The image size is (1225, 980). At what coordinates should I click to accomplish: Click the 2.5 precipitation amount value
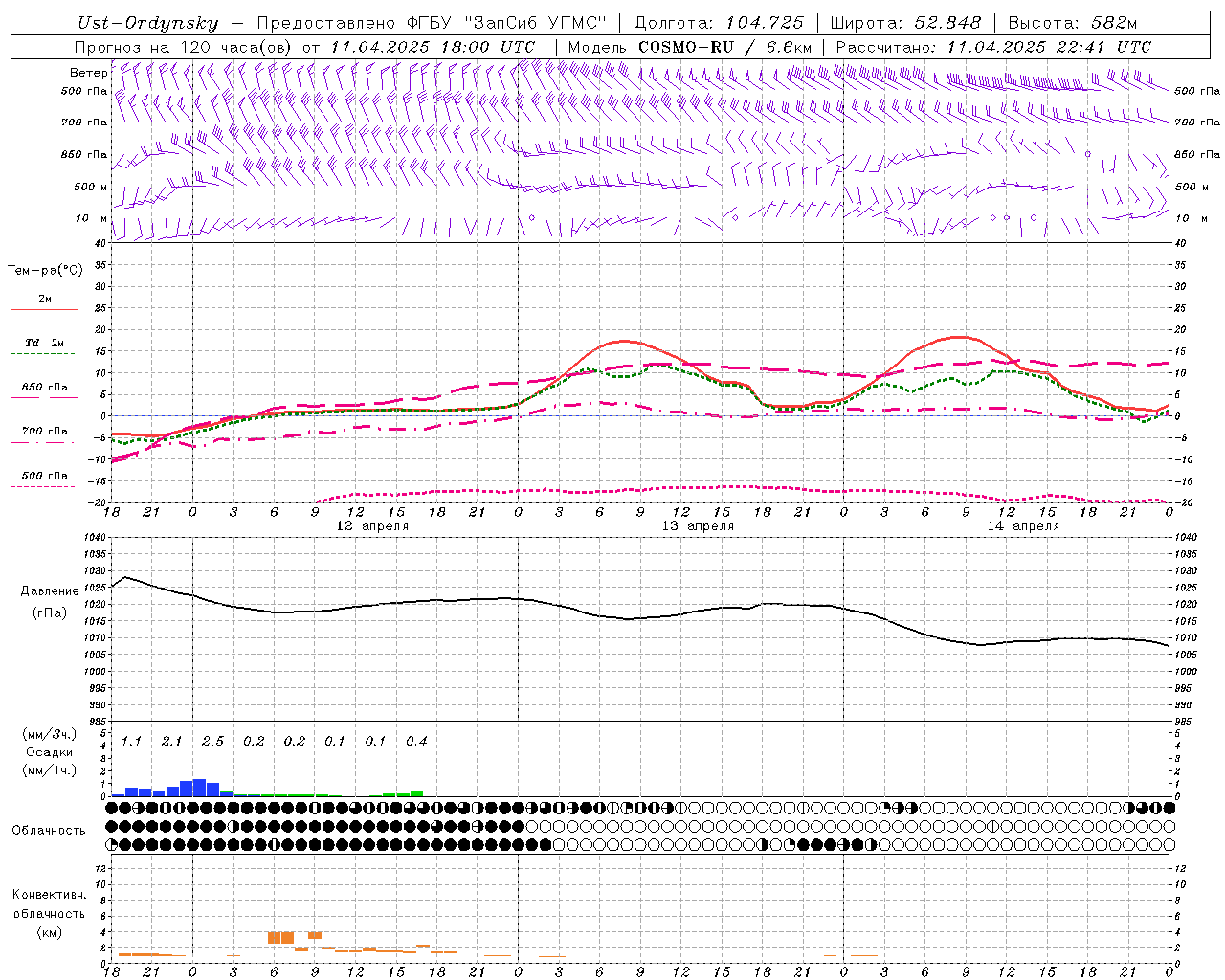212,741
